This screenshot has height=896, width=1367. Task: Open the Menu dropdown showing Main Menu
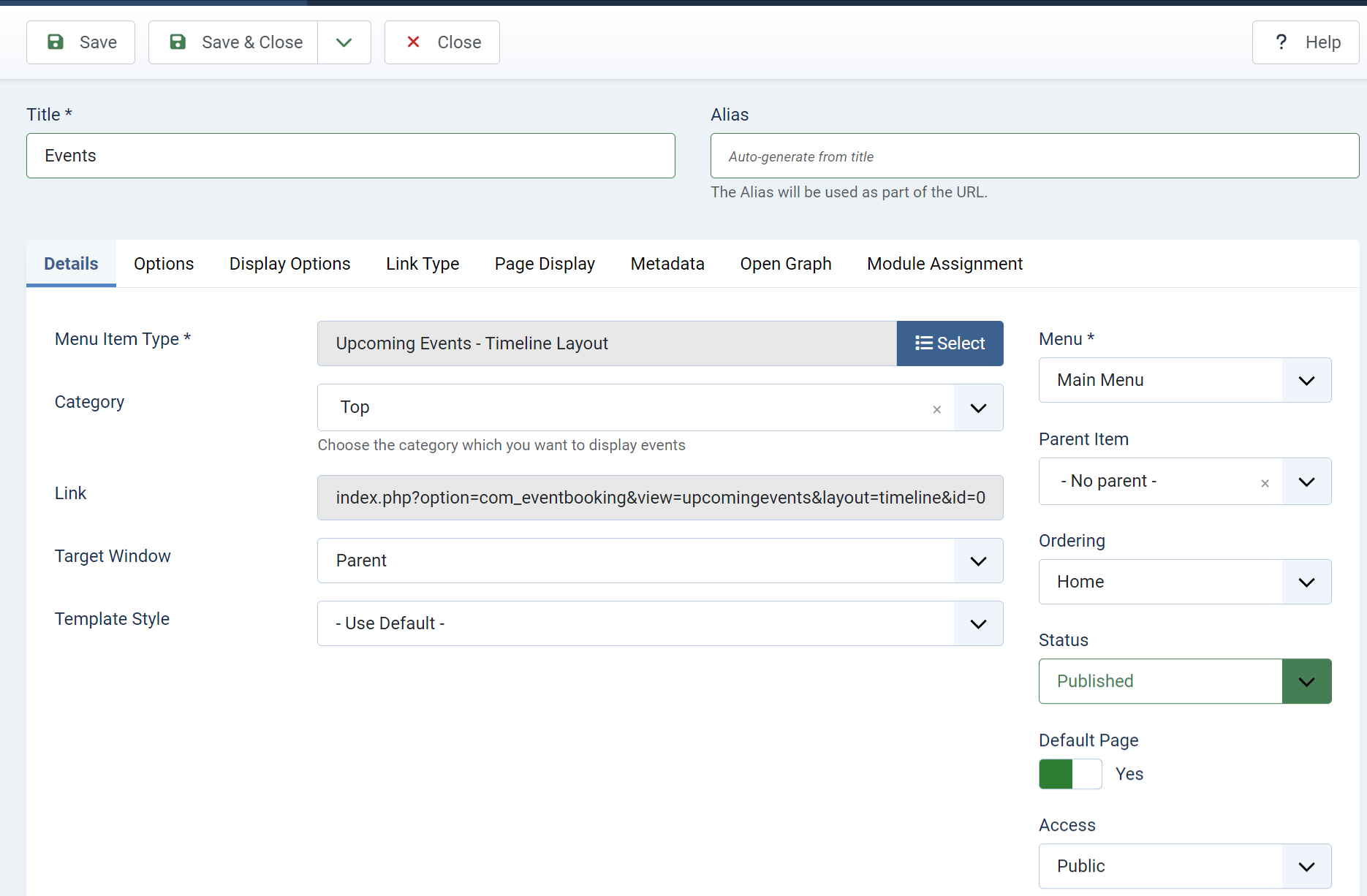pyautogui.click(x=1185, y=380)
